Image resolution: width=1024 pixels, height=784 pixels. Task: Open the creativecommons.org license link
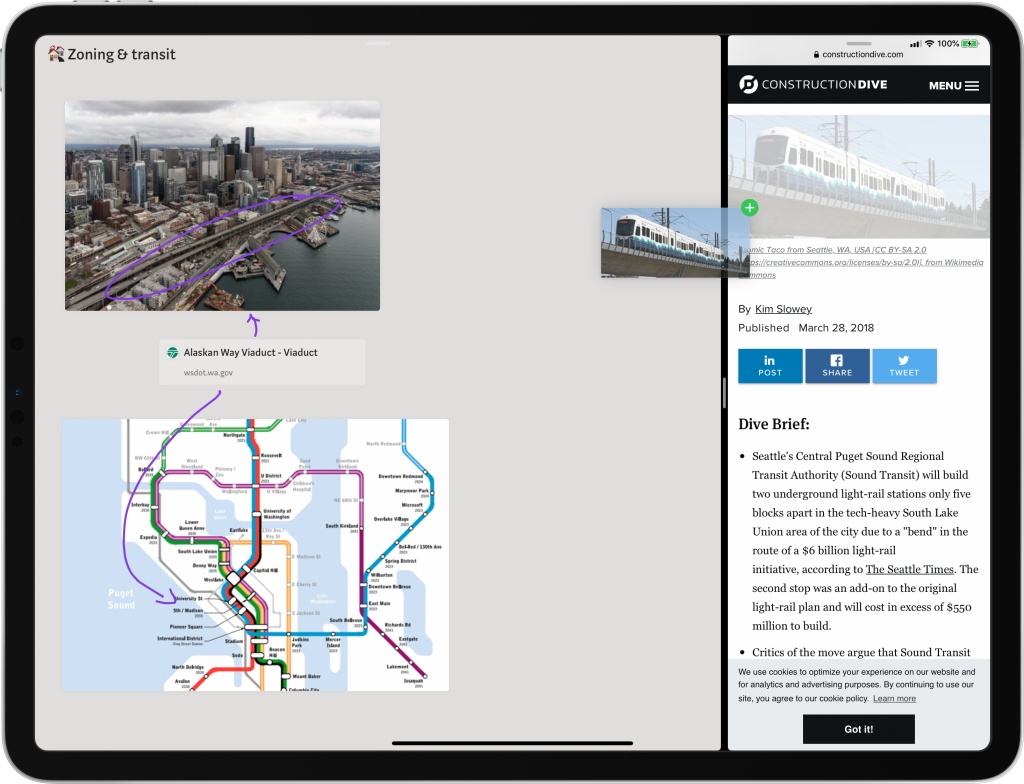(x=860, y=262)
